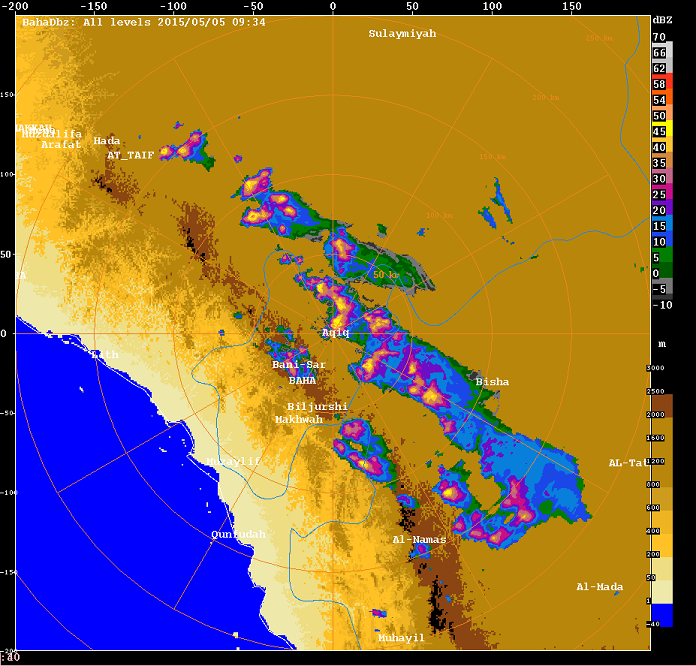Click the Sulaymiyah city label
This screenshot has height=666, width=696.
tap(402, 34)
